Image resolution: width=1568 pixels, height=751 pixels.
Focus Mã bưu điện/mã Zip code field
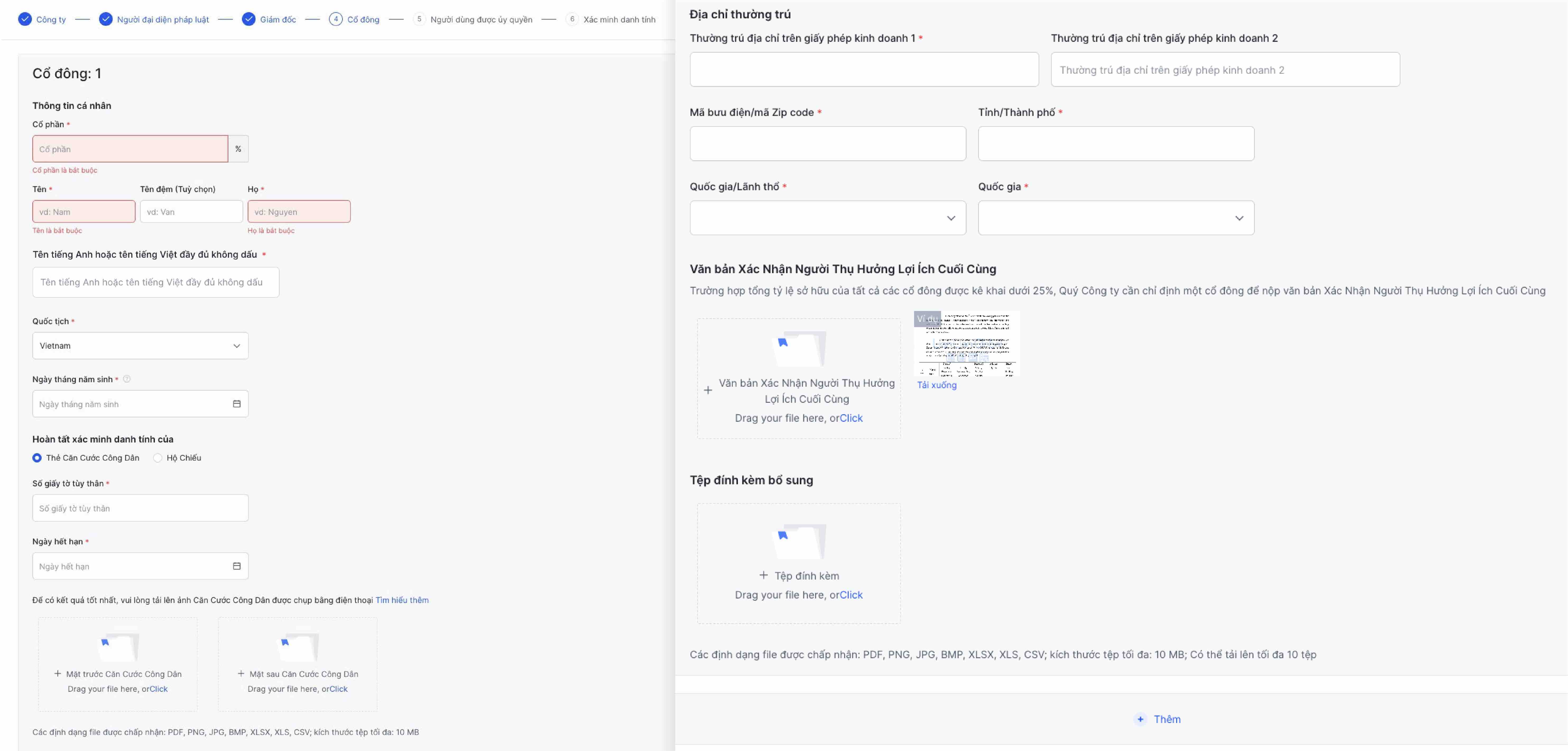pos(828,144)
